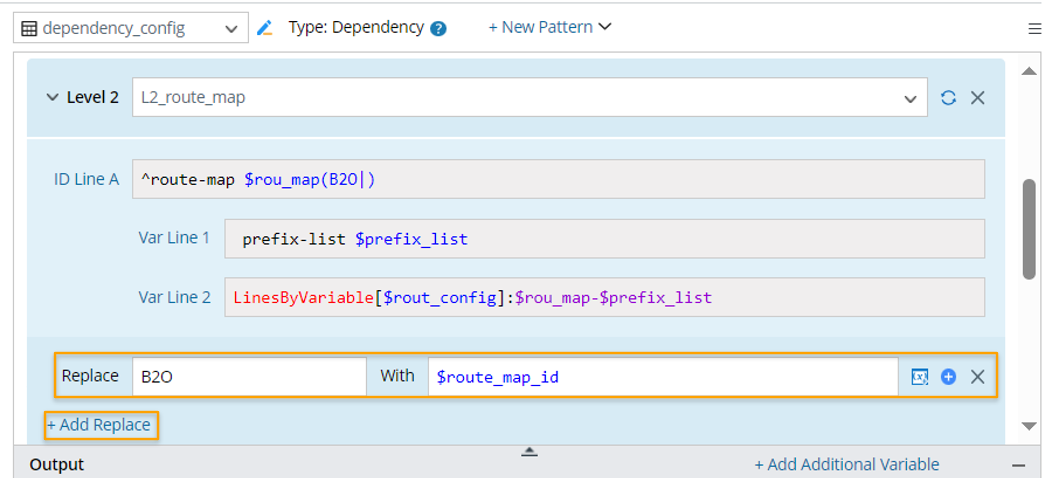Click the refresh icon for Level 2 pattern
The image size is (1048, 478).
(948, 98)
